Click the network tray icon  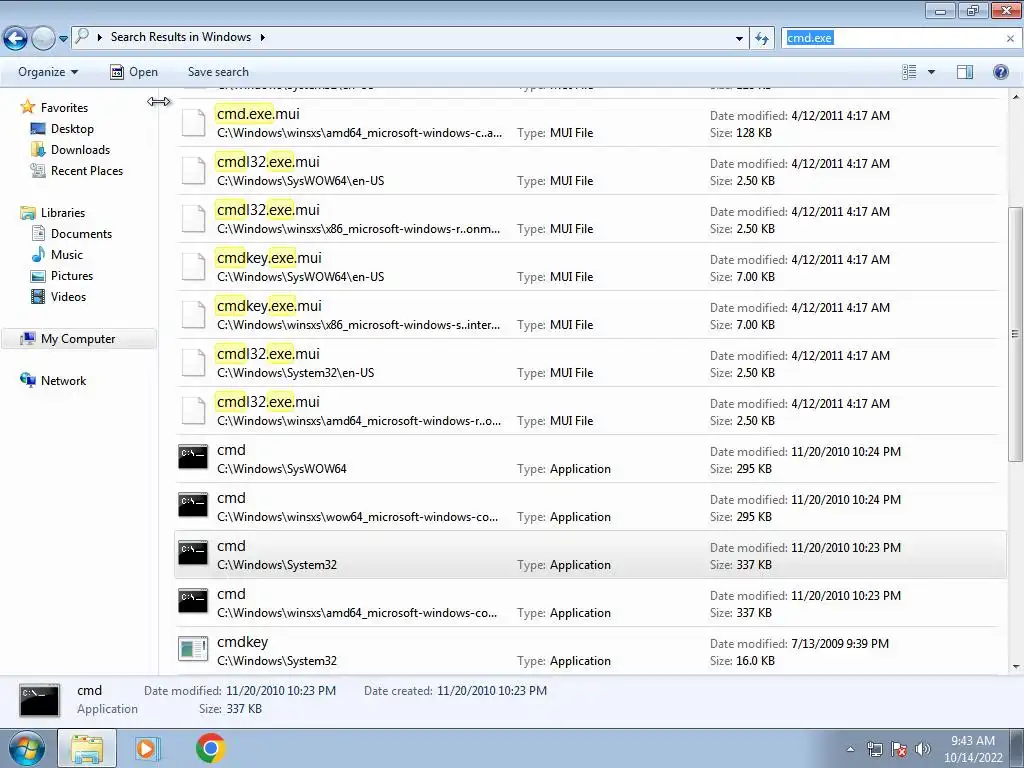(x=874, y=749)
